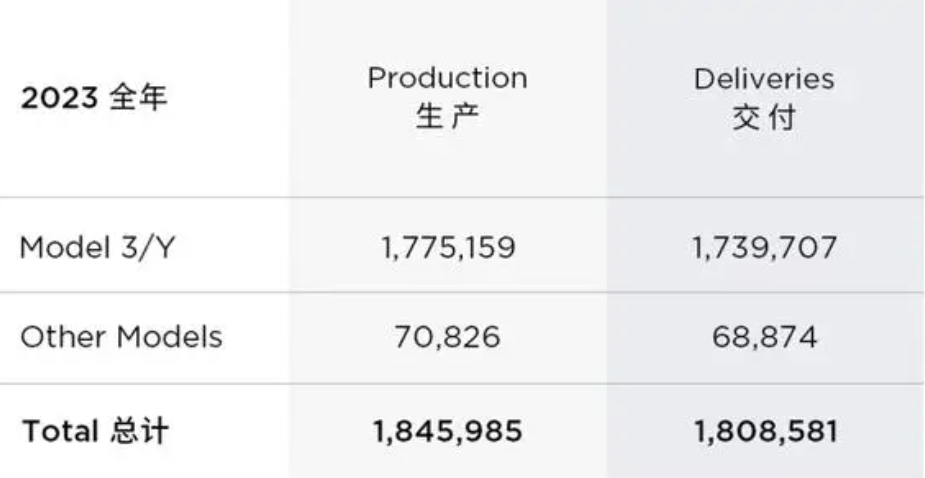
Task: Click divider between Model 3/Y and Other Models
Action: [x=150, y=292]
